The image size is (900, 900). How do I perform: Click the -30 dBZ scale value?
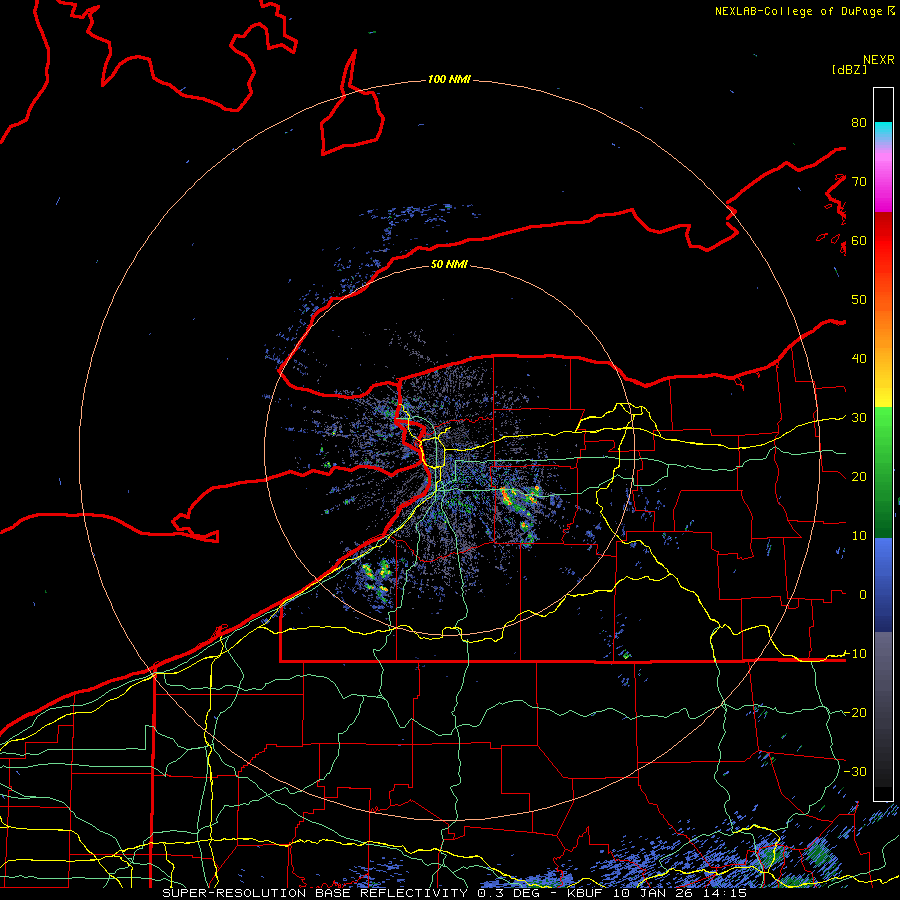(x=855, y=771)
